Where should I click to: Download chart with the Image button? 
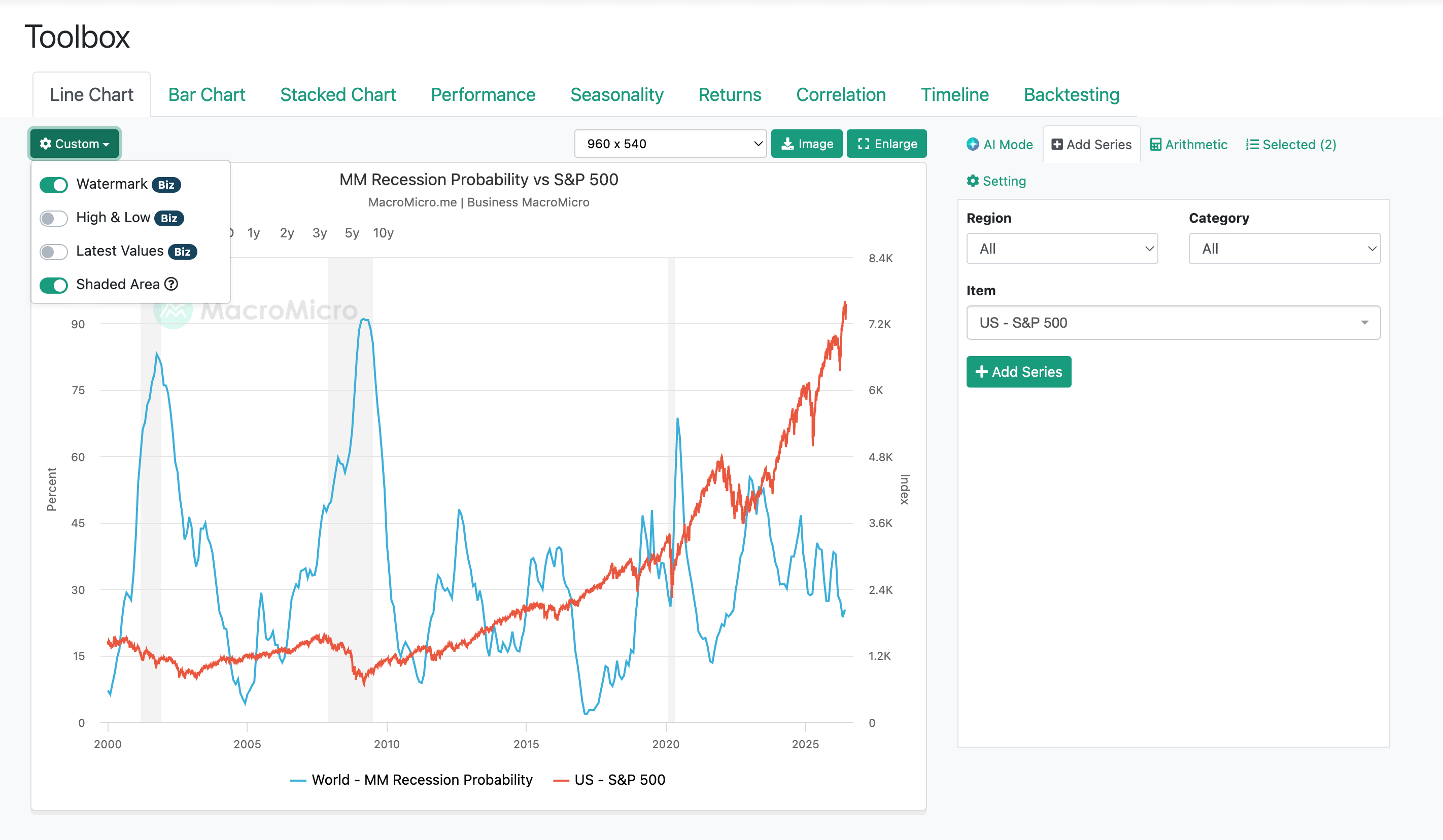[x=807, y=144]
